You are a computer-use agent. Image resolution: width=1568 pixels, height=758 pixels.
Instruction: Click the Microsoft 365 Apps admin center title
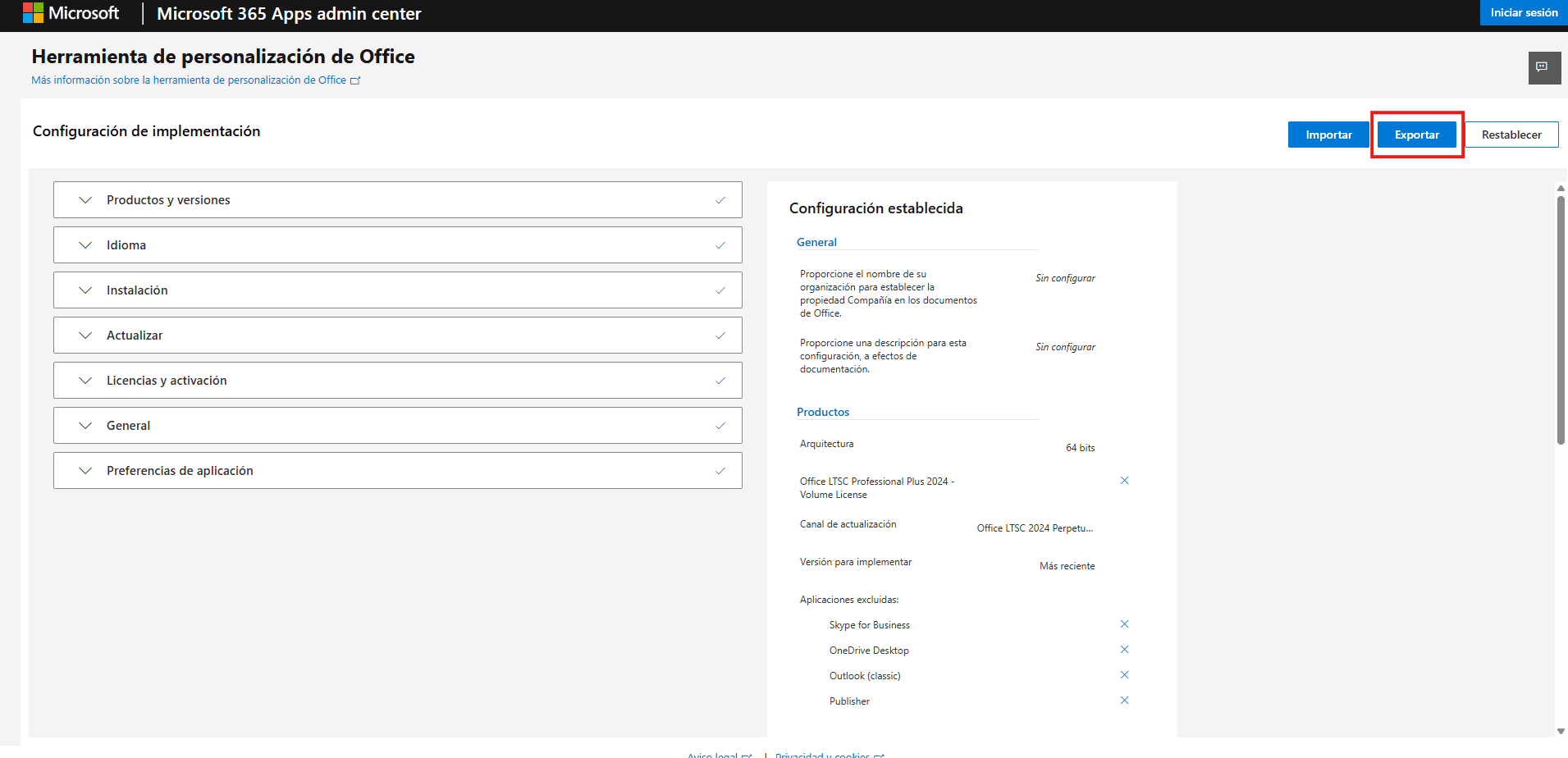click(289, 13)
